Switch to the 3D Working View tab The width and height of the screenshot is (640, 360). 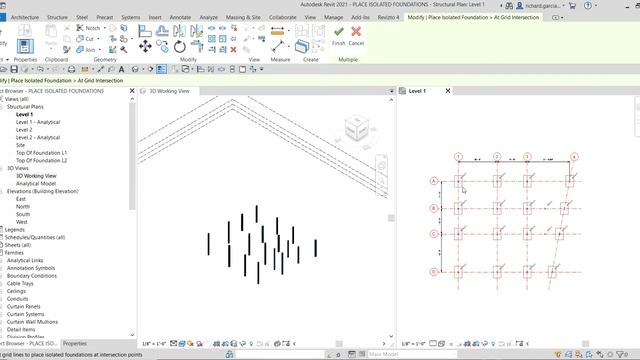[x=169, y=91]
